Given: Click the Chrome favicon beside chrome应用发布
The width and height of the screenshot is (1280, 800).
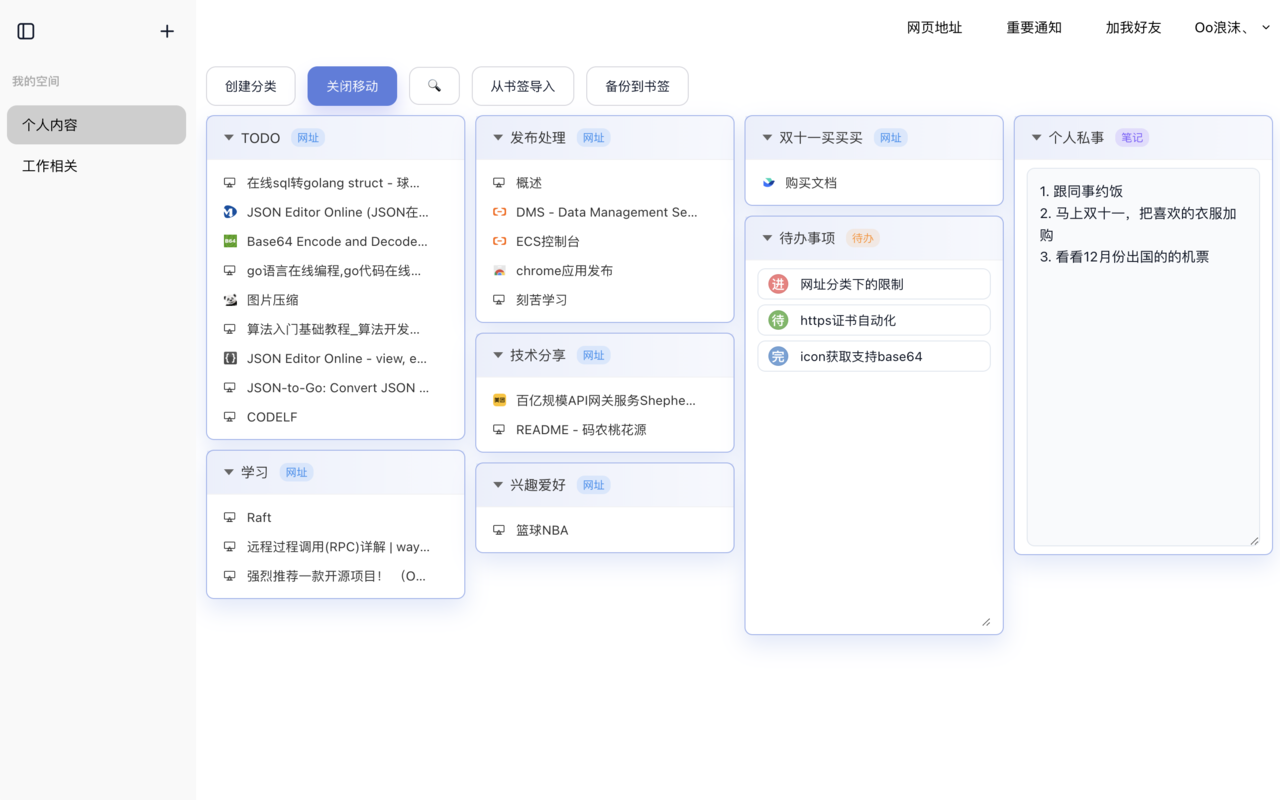Looking at the screenshot, I should coord(498,270).
